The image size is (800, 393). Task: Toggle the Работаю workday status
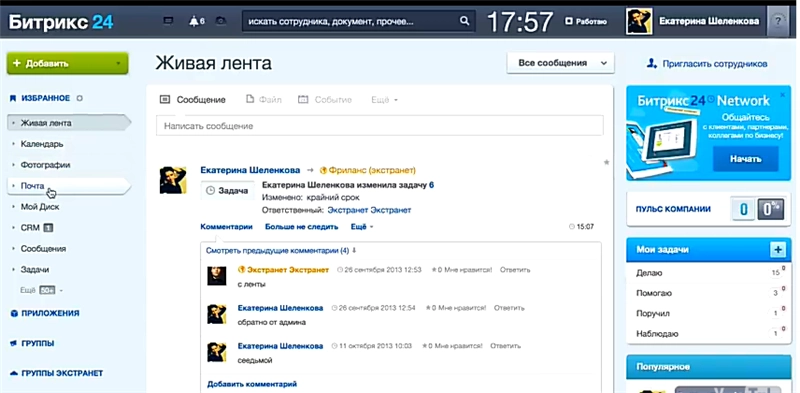[x=586, y=21]
